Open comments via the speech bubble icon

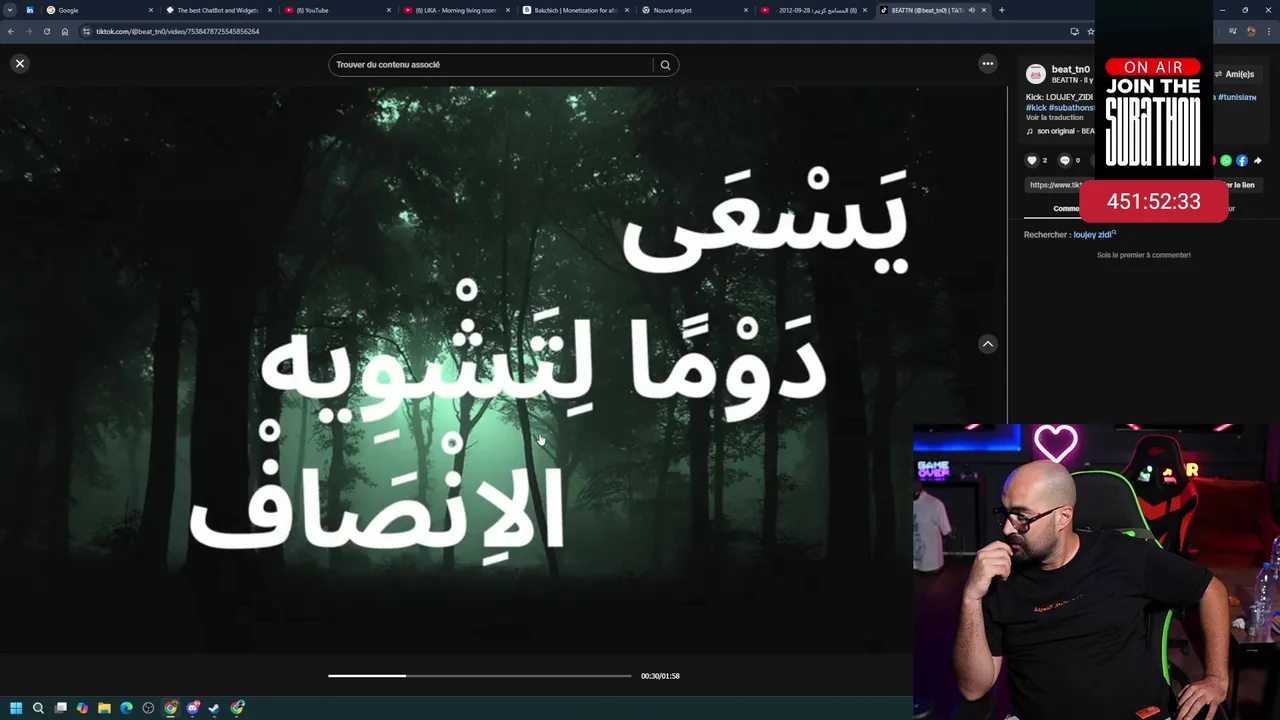pos(1065,160)
